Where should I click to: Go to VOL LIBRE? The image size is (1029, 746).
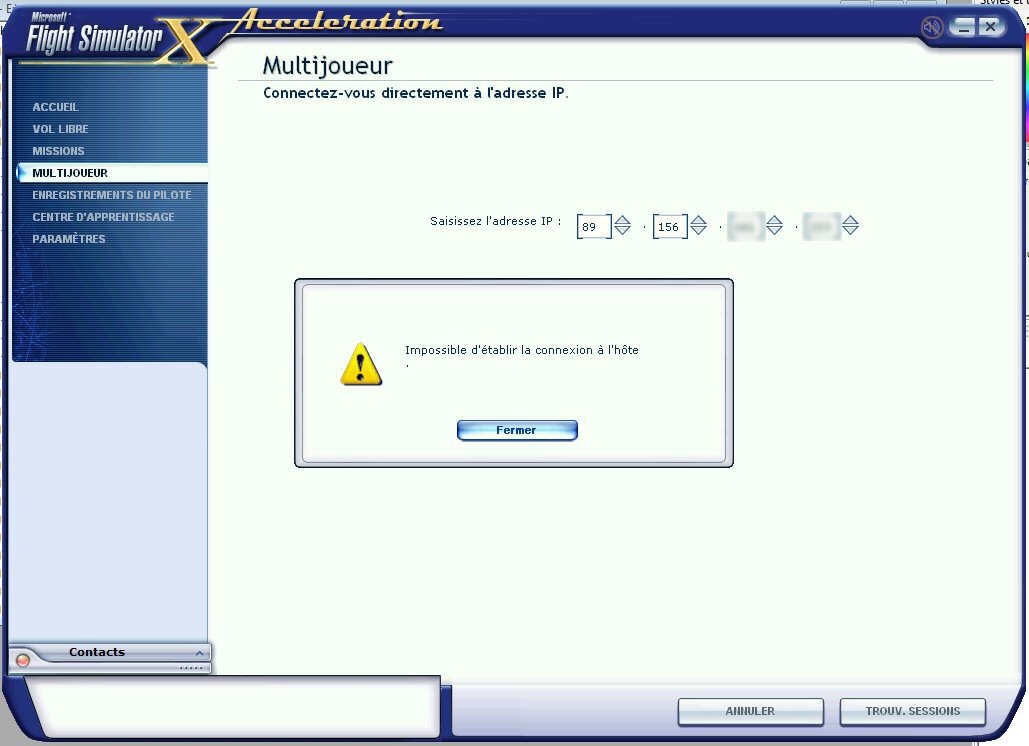60,129
